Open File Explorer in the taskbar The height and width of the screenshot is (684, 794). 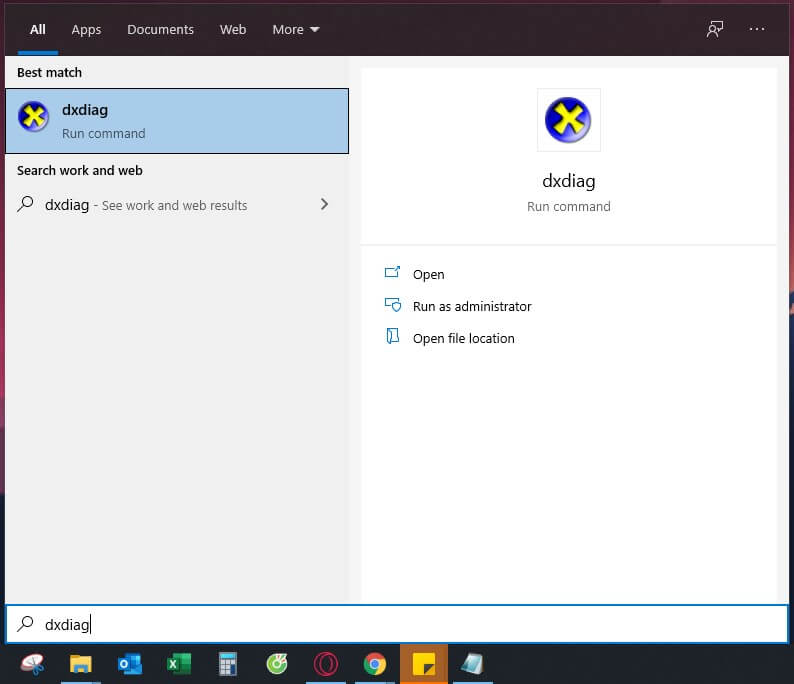point(81,664)
